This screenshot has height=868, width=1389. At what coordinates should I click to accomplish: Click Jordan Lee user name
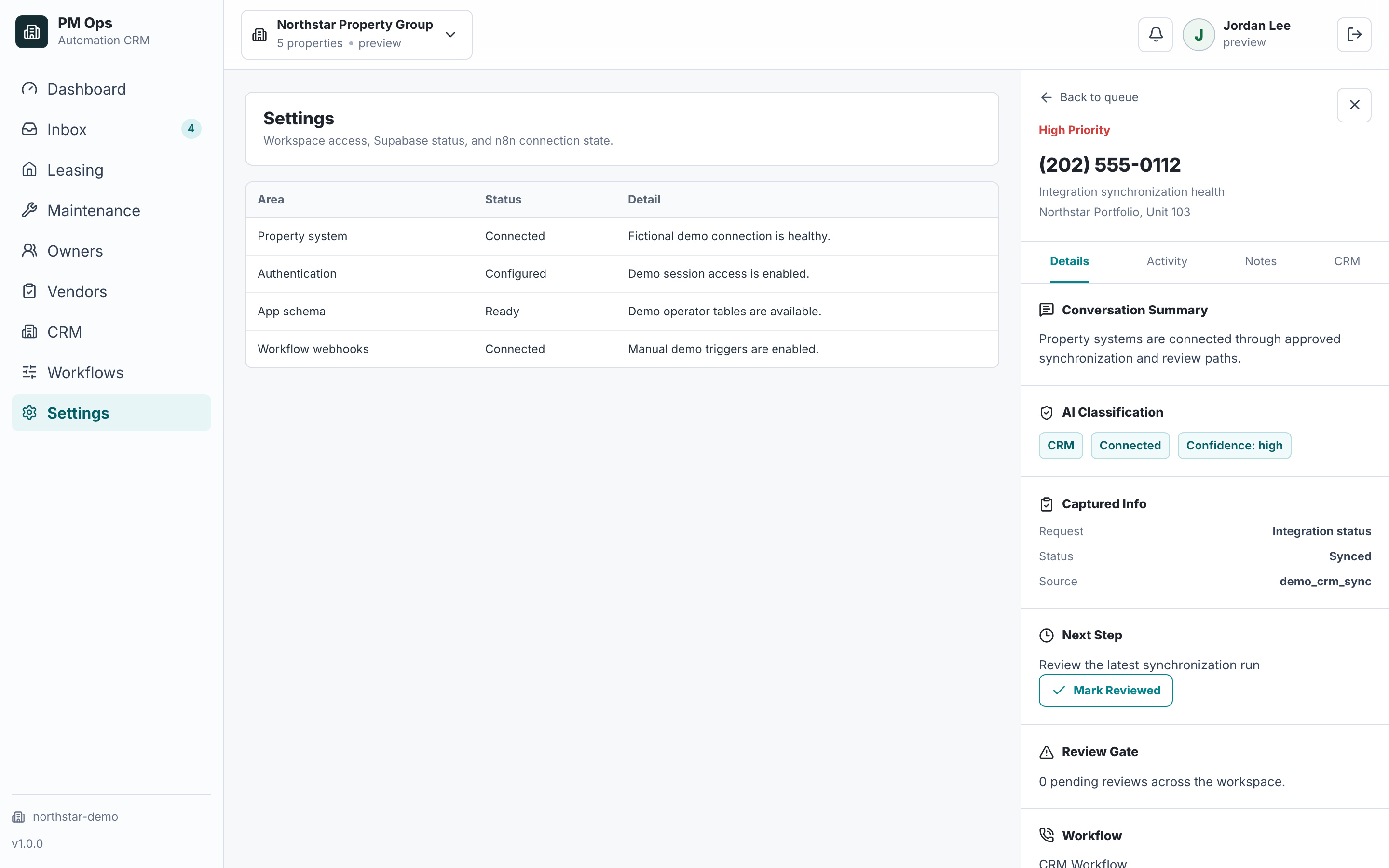tap(1256, 26)
